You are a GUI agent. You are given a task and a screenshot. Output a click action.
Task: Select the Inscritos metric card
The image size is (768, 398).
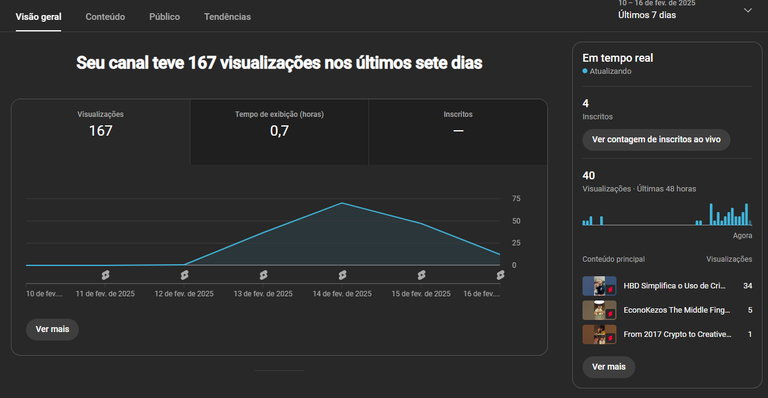pyautogui.click(x=458, y=132)
